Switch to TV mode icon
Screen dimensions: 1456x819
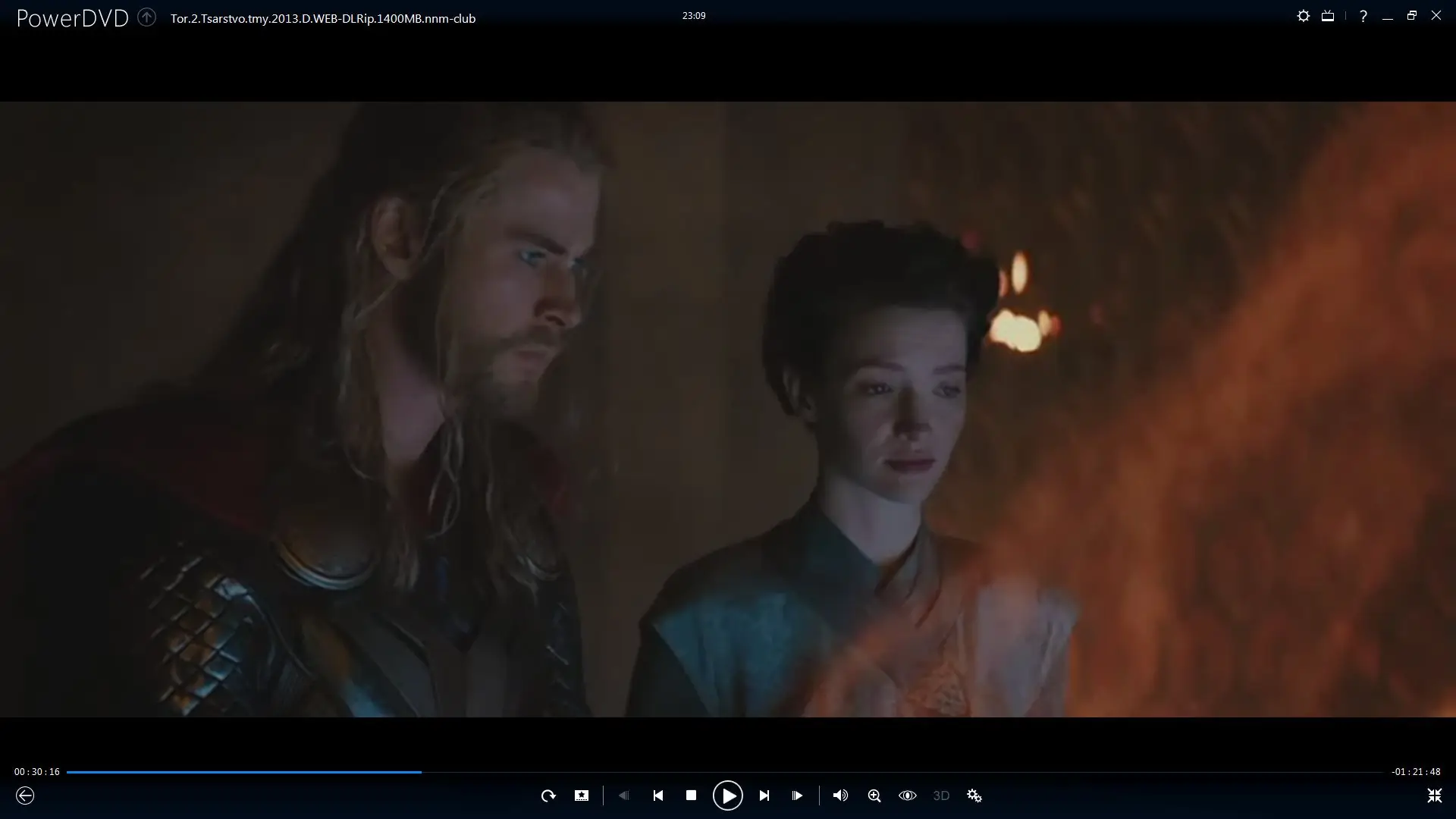coord(1328,16)
